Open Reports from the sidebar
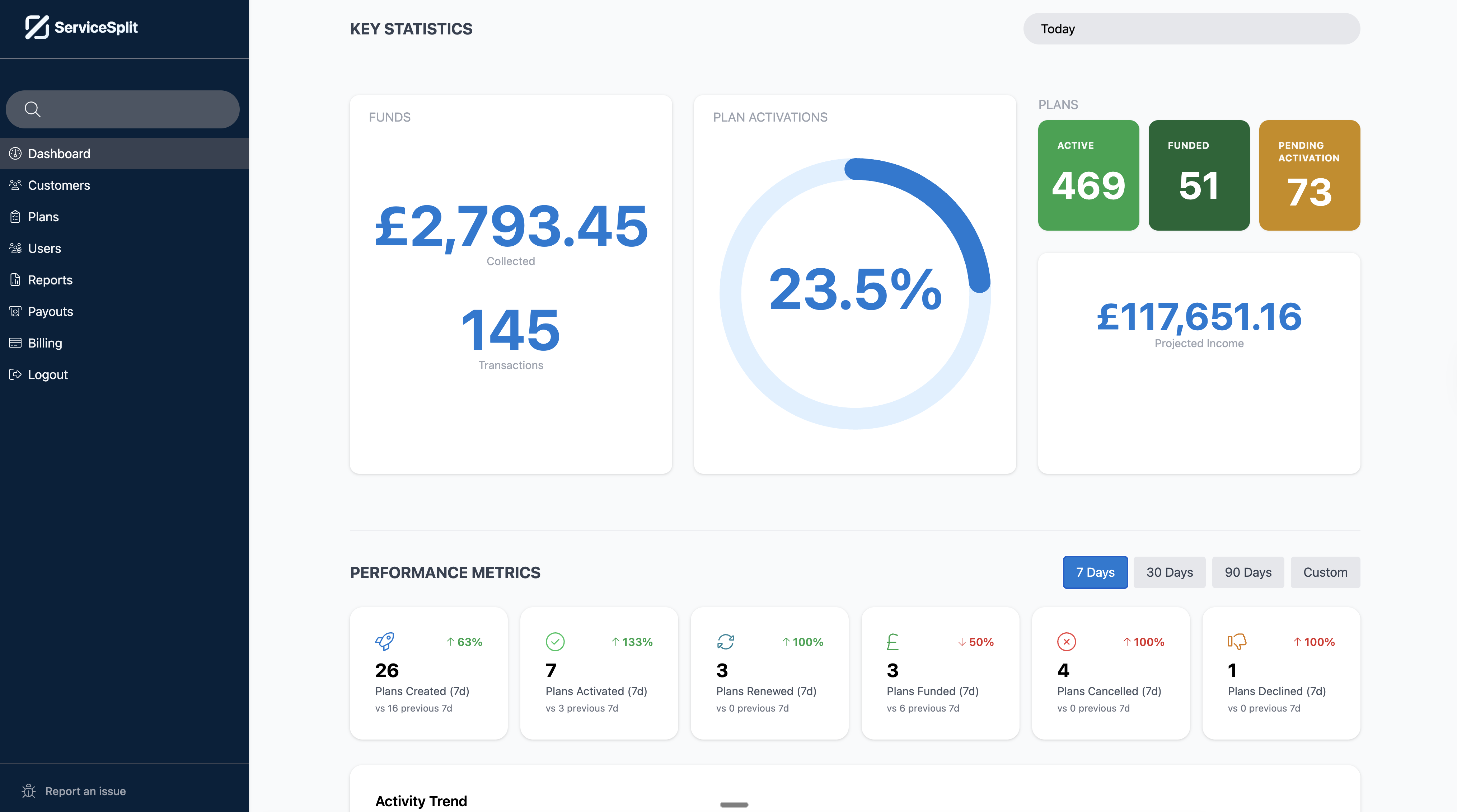Screen dimensions: 1457x812 (50, 279)
